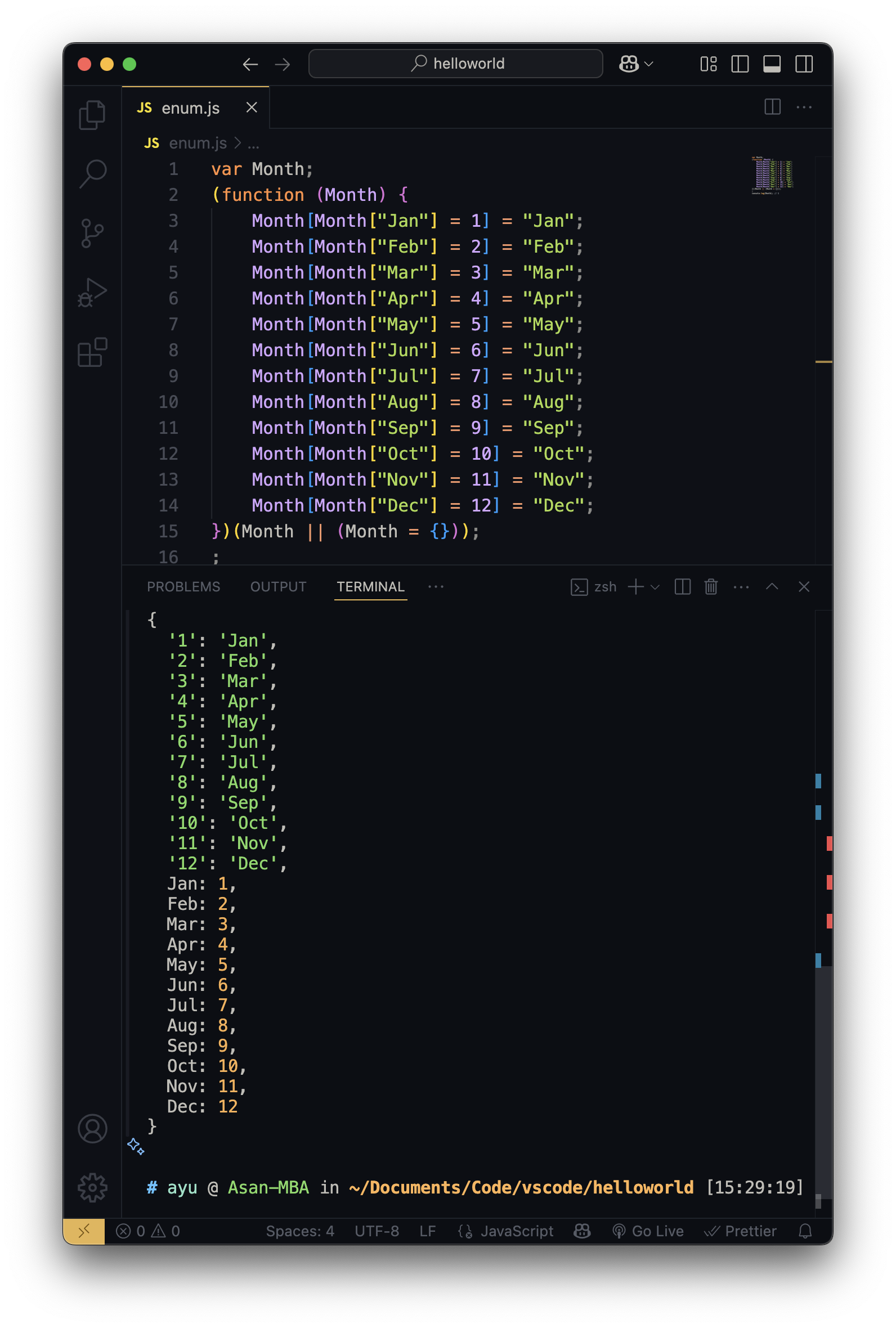896x1328 pixels.
Task: Close the terminal panel
Action: point(804,586)
